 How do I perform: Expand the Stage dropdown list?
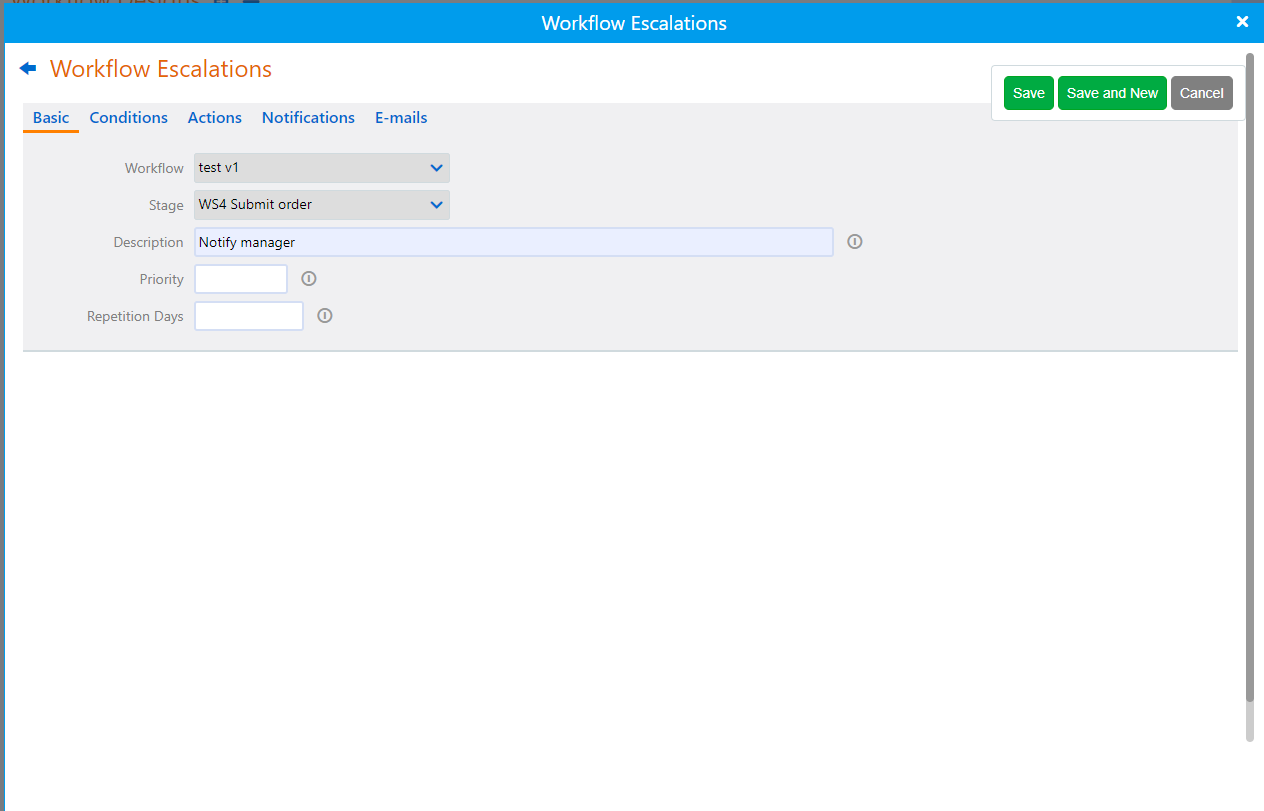click(x=322, y=205)
